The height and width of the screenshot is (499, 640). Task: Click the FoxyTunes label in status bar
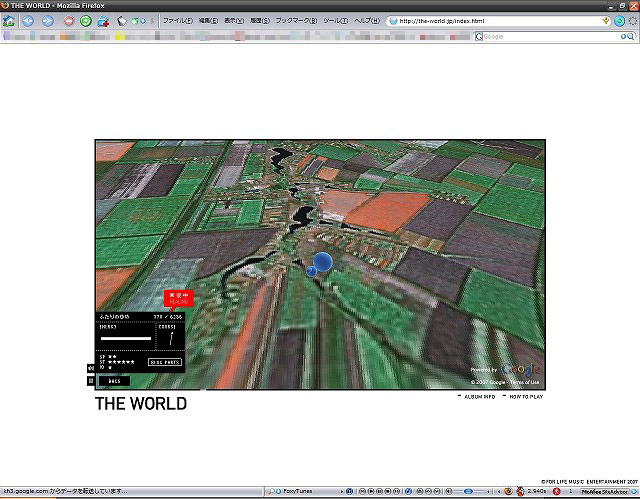coord(298,491)
